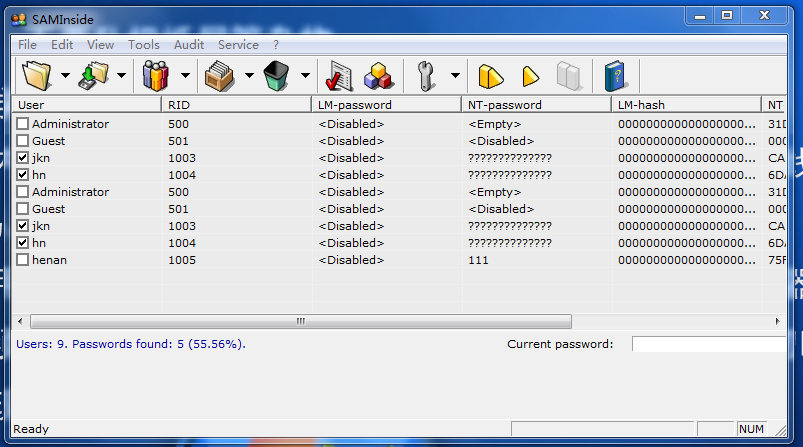
Task: Click the Current password input field
Action: click(x=709, y=344)
